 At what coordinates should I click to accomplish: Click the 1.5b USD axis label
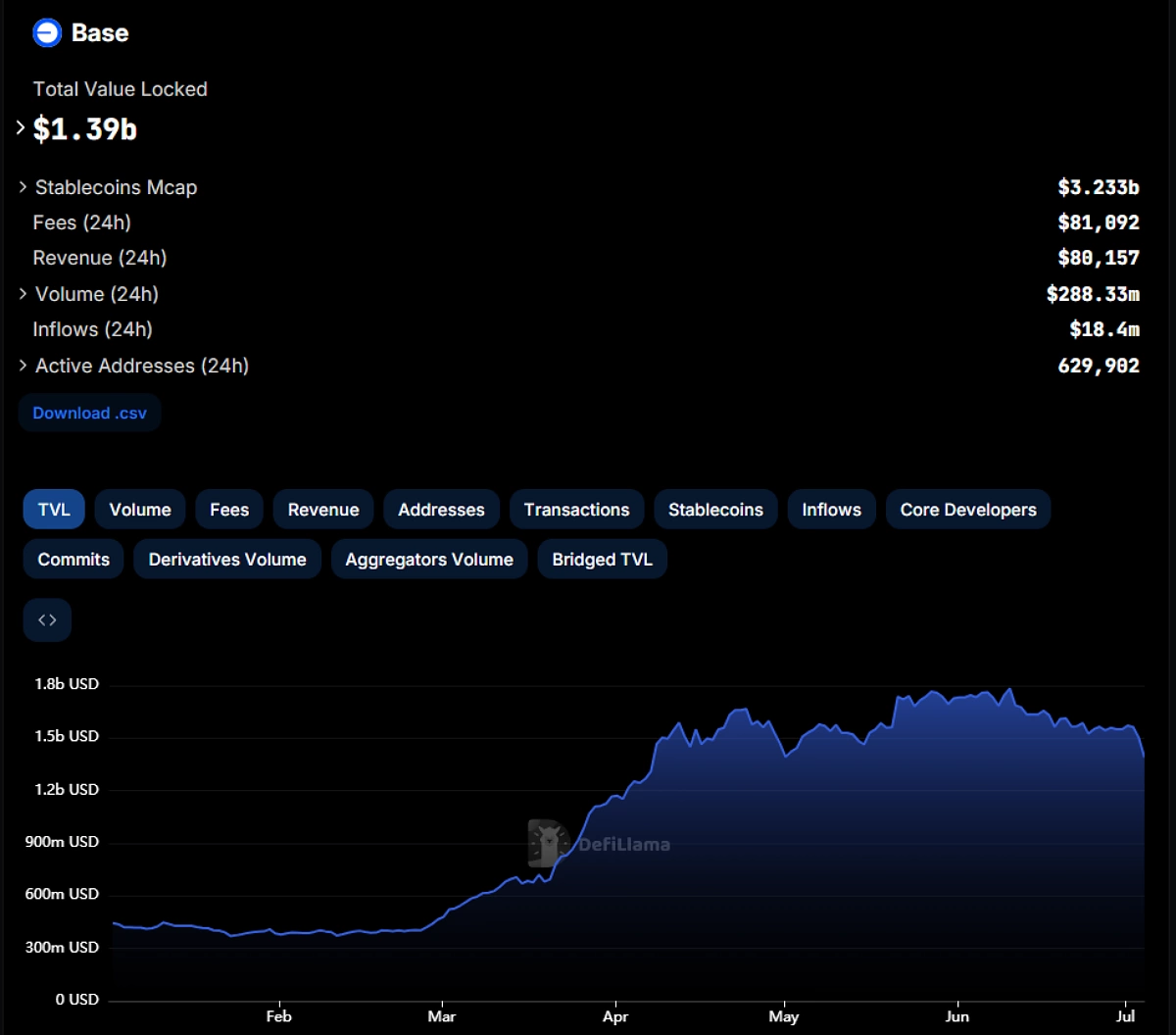(67, 736)
